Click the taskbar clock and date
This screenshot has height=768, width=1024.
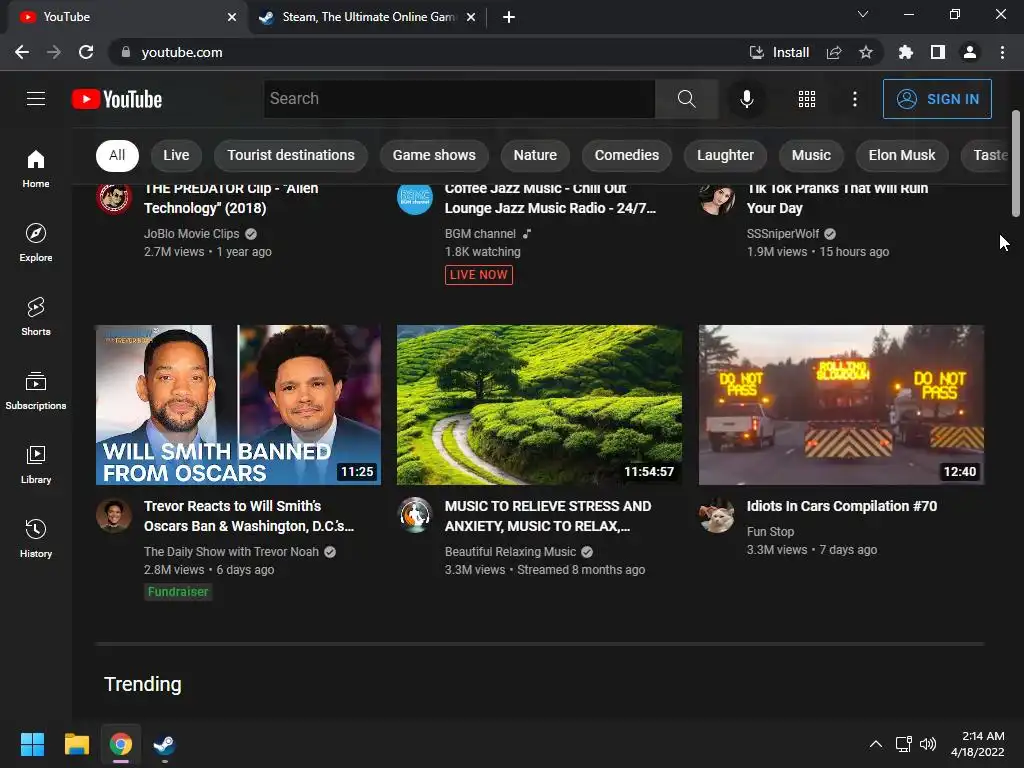[978, 744]
